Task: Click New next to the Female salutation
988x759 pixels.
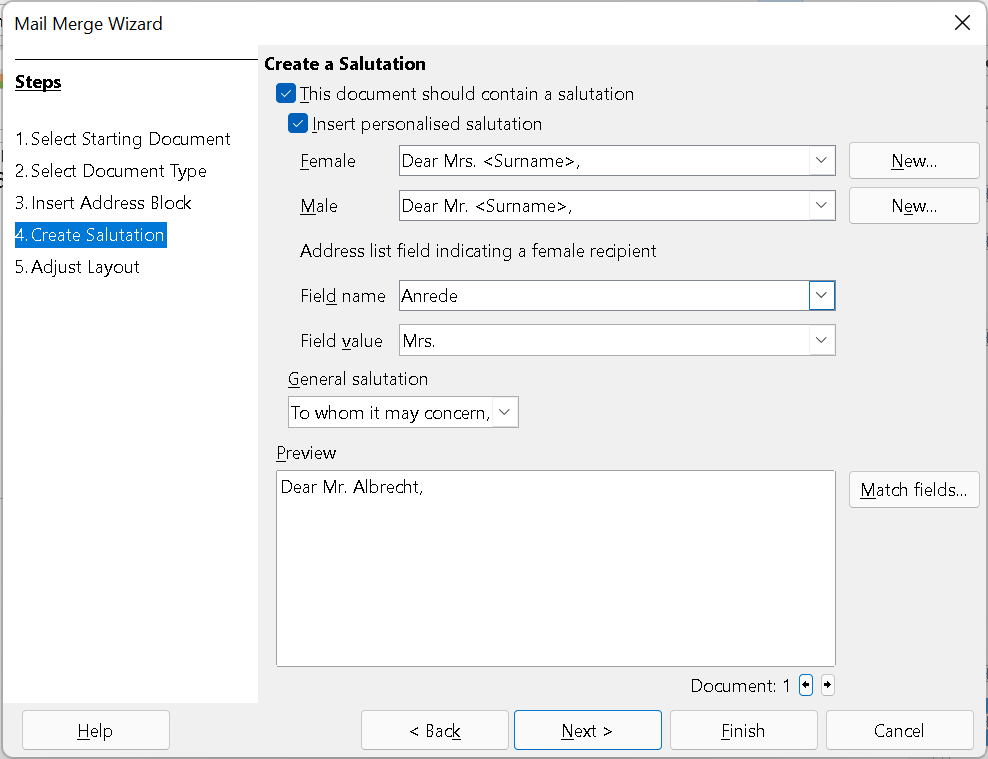Action: click(913, 160)
